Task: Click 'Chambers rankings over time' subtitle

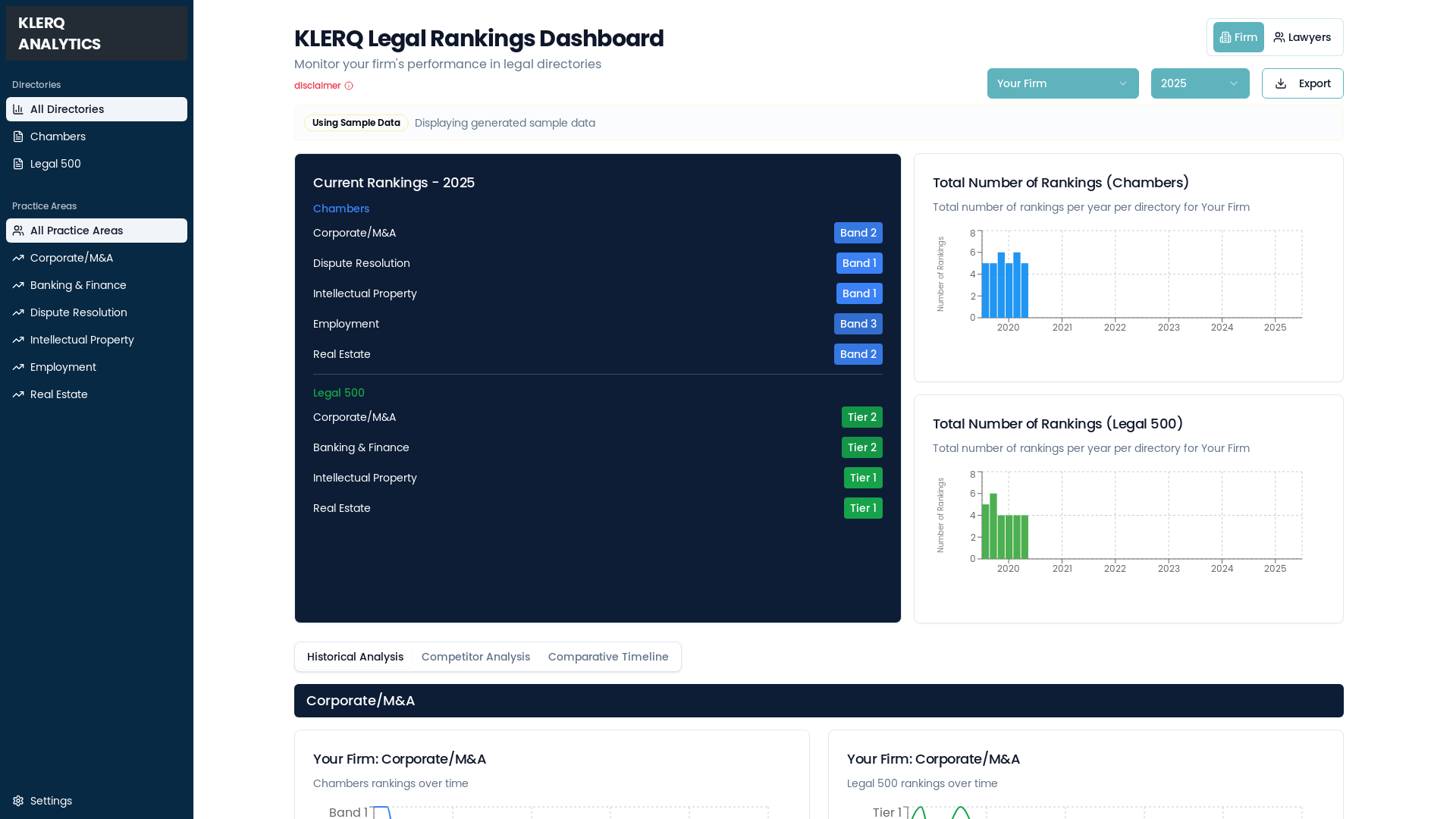Action: click(x=391, y=783)
